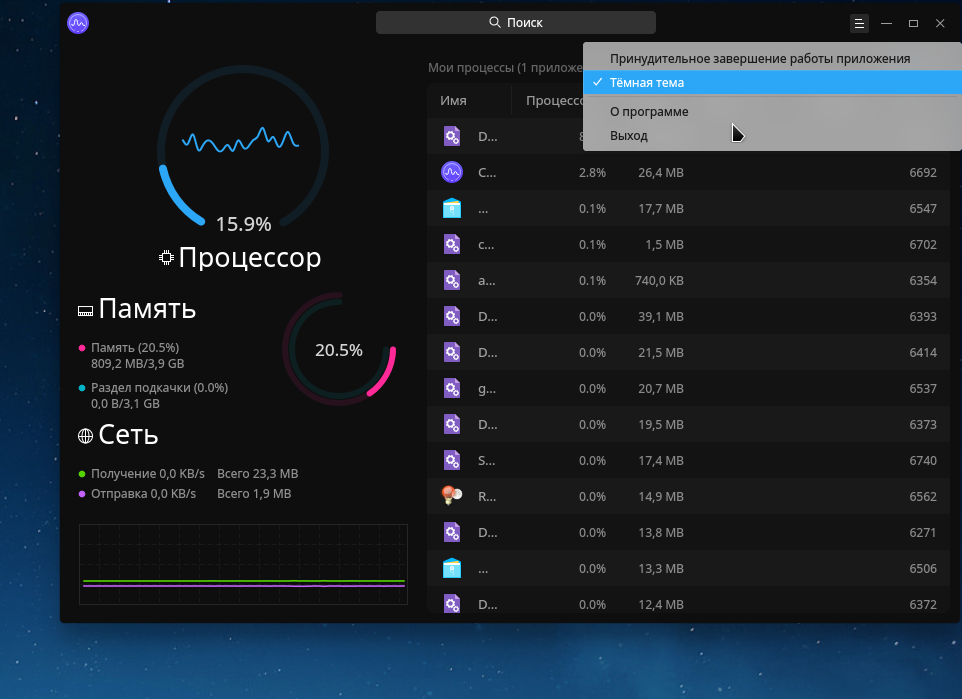Click the globe icon beside Сеть
Screen dimensions: 962x699
click(85, 436)
